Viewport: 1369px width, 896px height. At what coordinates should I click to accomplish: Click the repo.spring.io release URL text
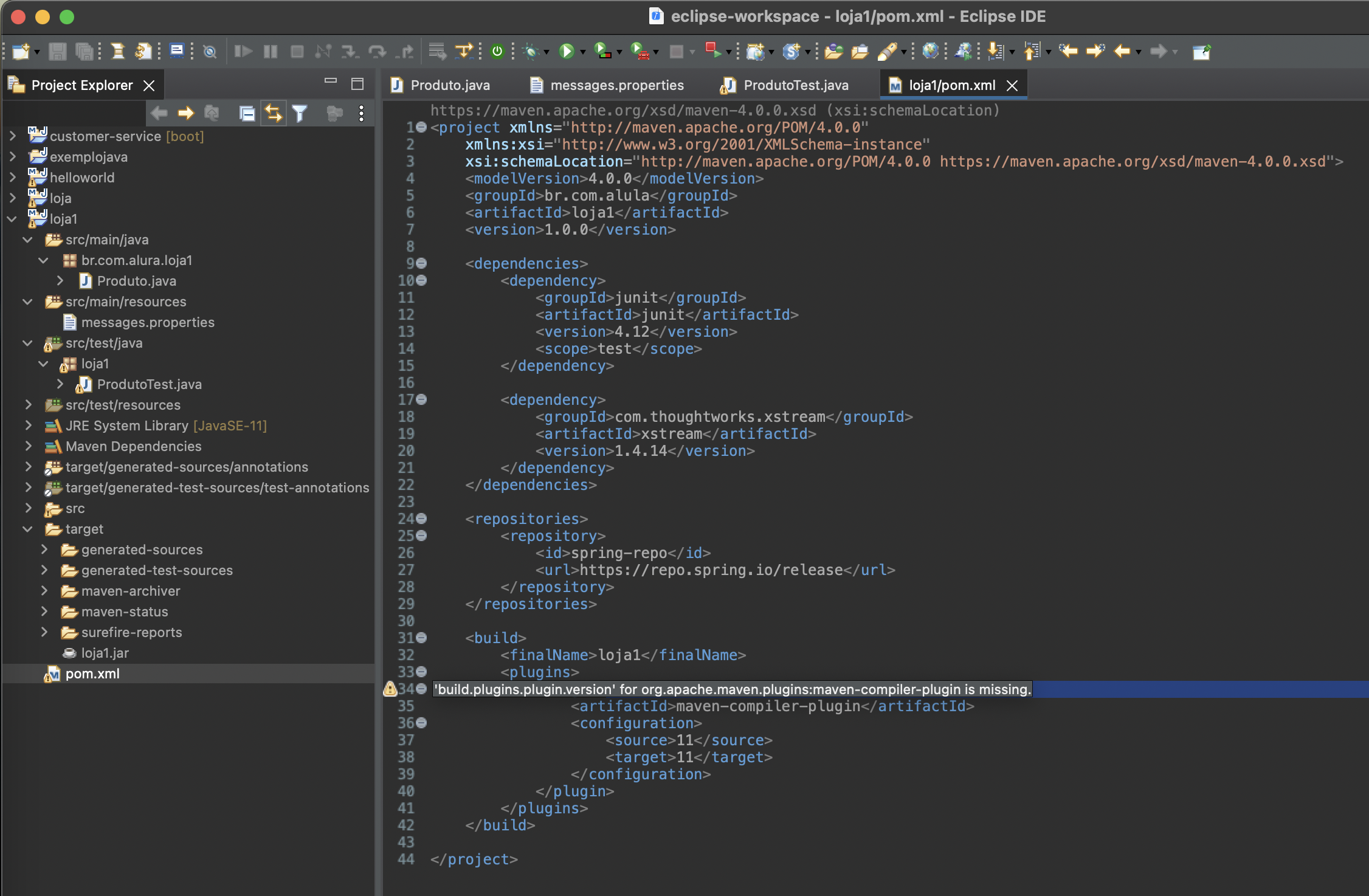pyautogui.click(x=711, y=570)
